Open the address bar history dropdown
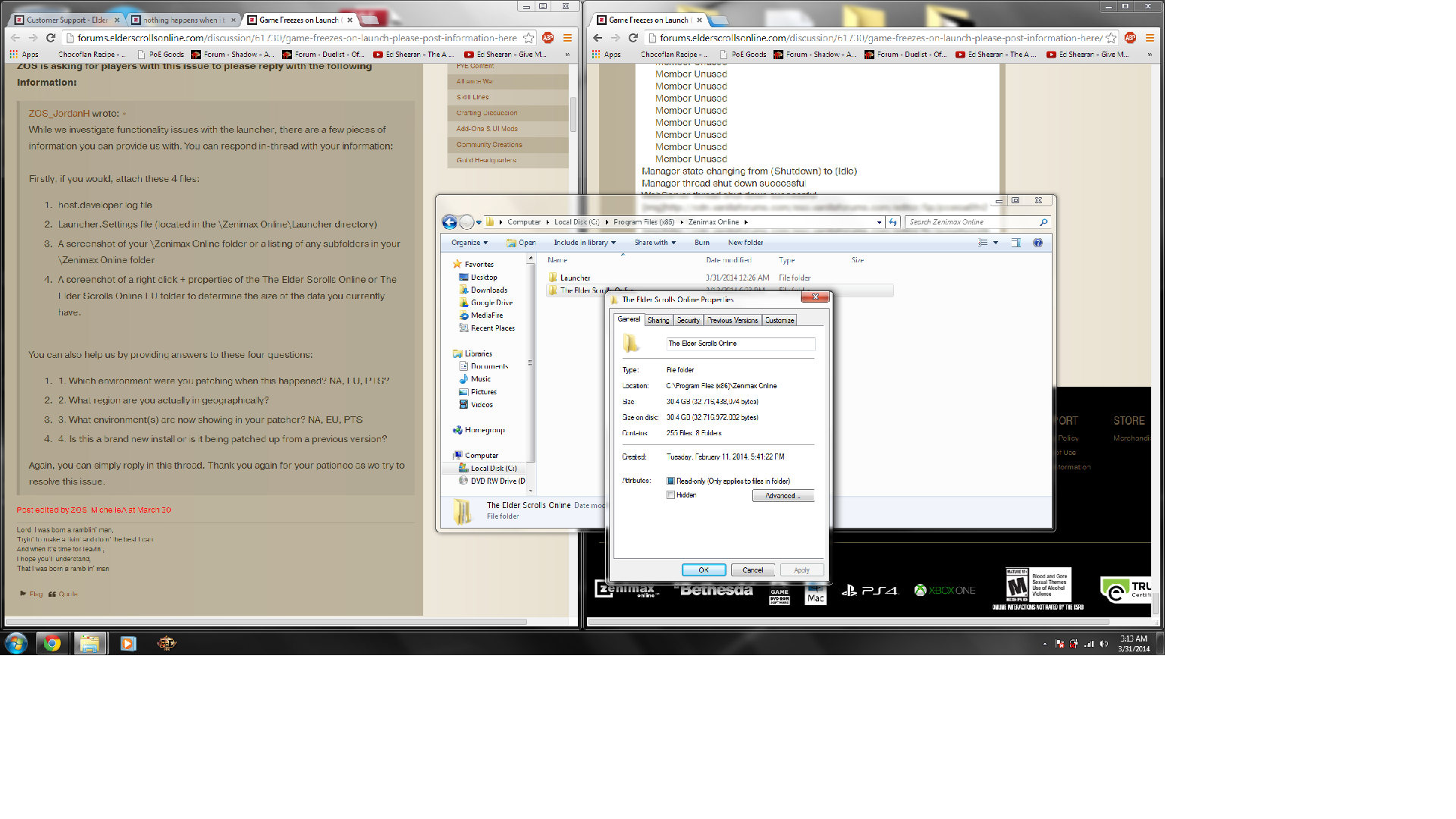The width and height of the screenshot is (1456, 819). coord(879,222)
